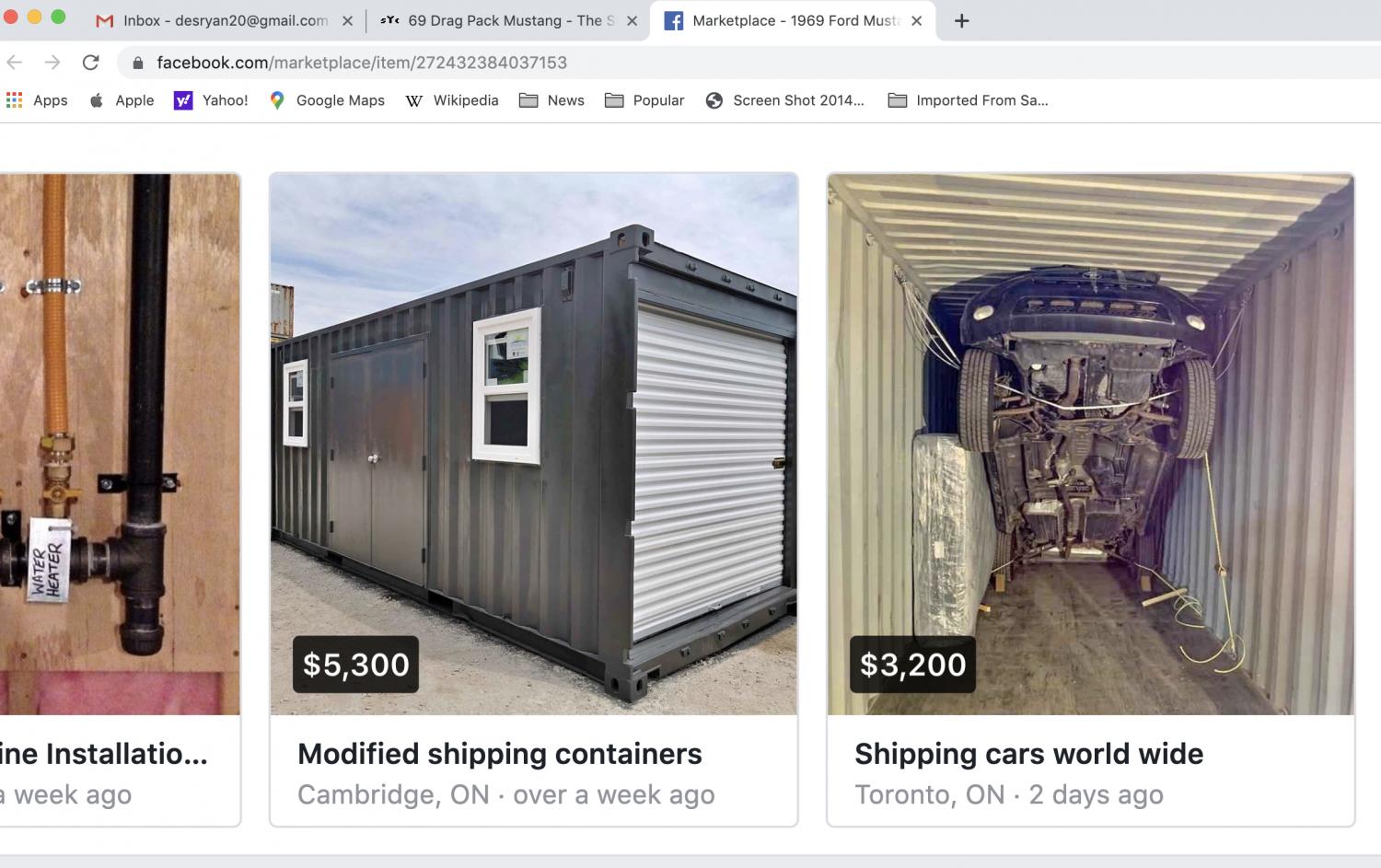Click the padlock site security icon
Image resolution: width=1381 pixels, height=868 pixels.
pyautogui.click(x=138, y=63)
